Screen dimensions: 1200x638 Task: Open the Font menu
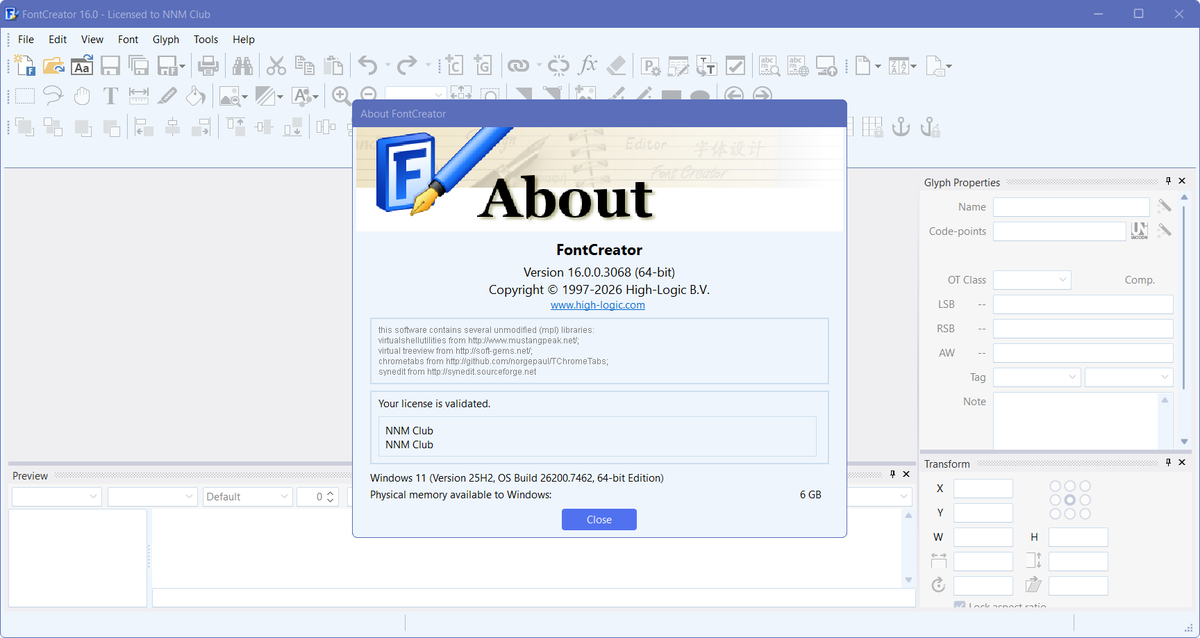pos(128,39)
